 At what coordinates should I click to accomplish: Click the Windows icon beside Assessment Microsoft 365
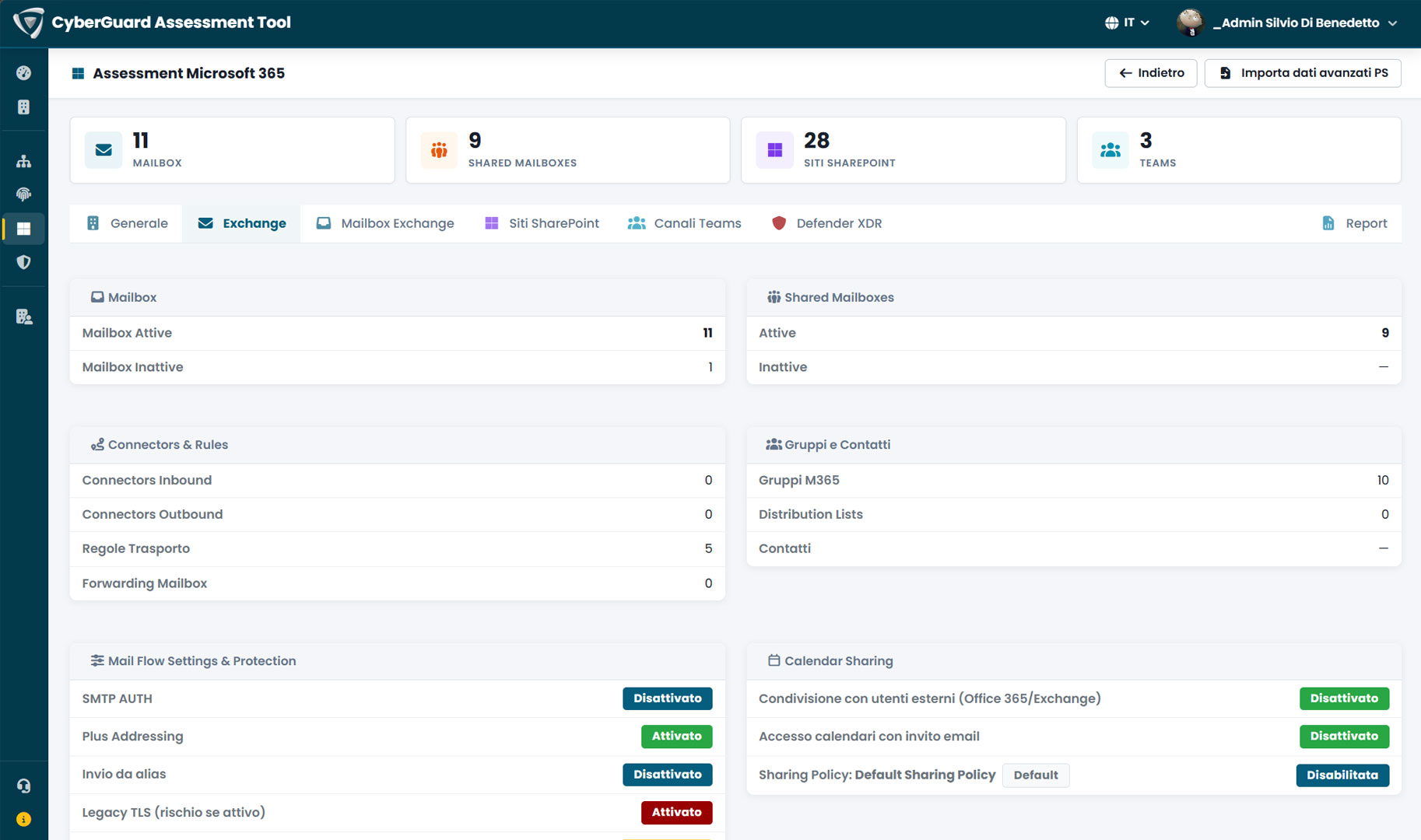click(78, 73)
